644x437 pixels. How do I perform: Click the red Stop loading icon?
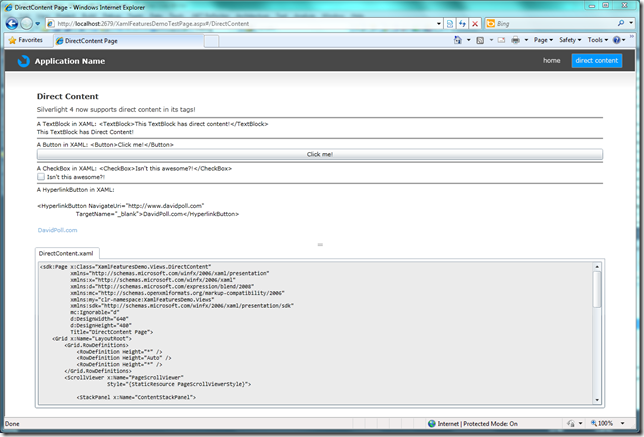click(x=475, y=24)
